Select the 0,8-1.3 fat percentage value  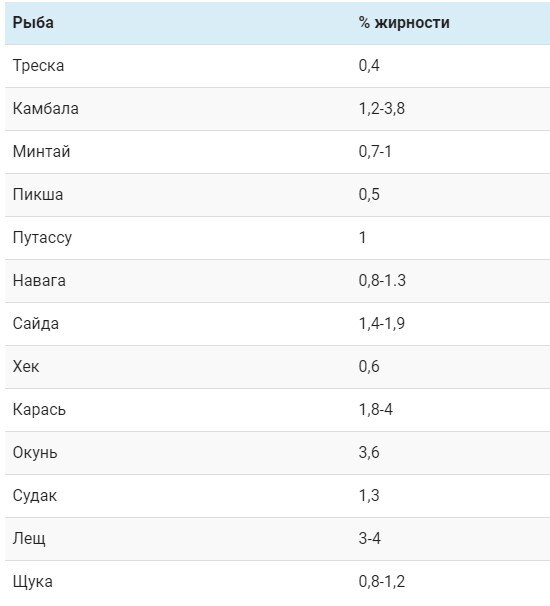(382, 280)
